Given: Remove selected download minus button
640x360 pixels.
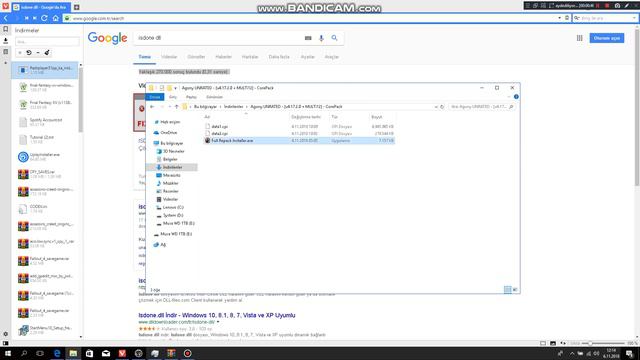Looking at the screenshot, I should 38,53.
